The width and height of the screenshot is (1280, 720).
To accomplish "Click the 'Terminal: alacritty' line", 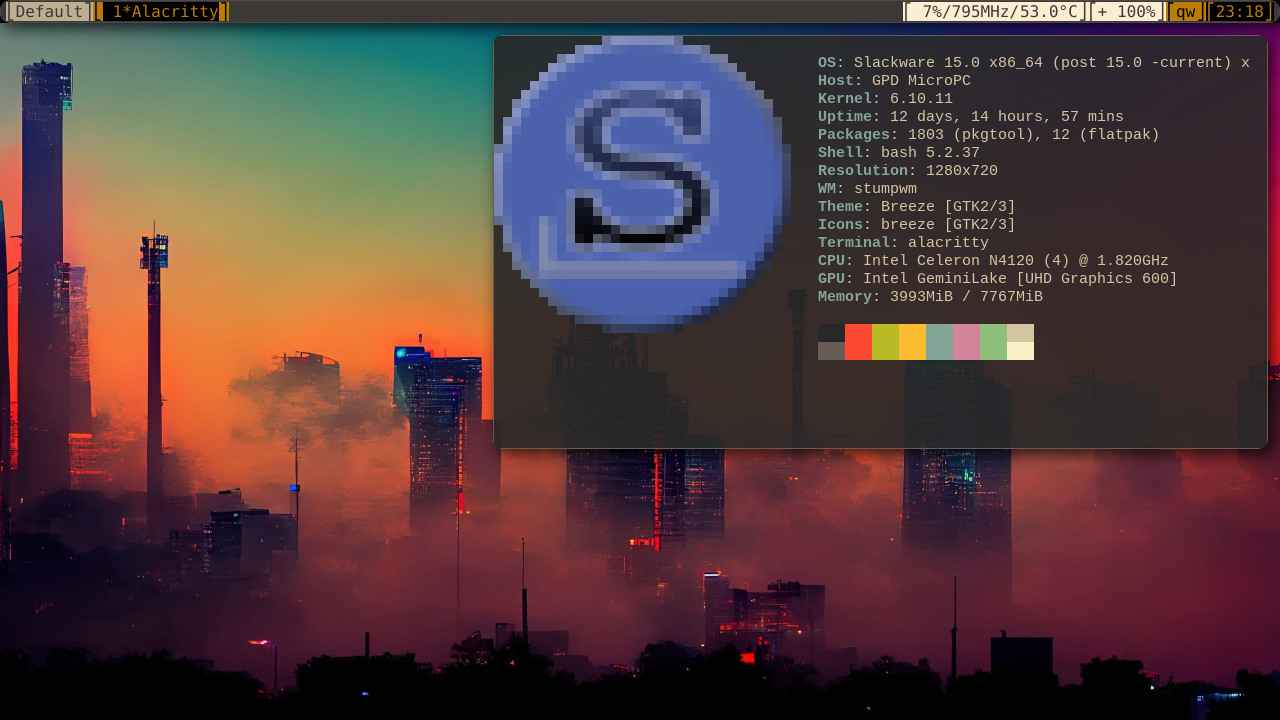I will pos(903,243).
